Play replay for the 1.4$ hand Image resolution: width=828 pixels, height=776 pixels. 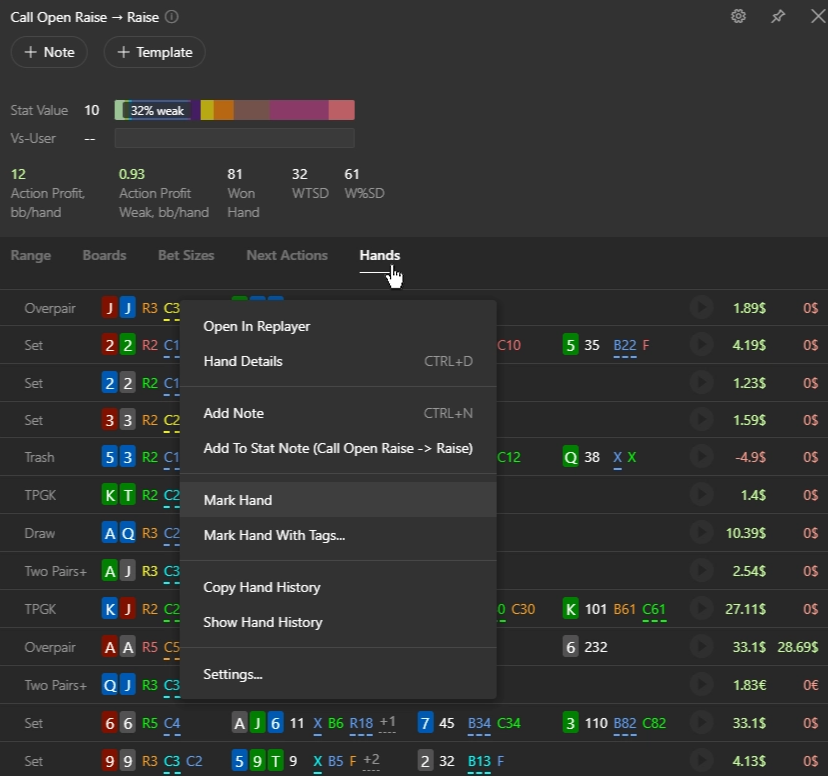pyautogui.click(x=701, y=495)
